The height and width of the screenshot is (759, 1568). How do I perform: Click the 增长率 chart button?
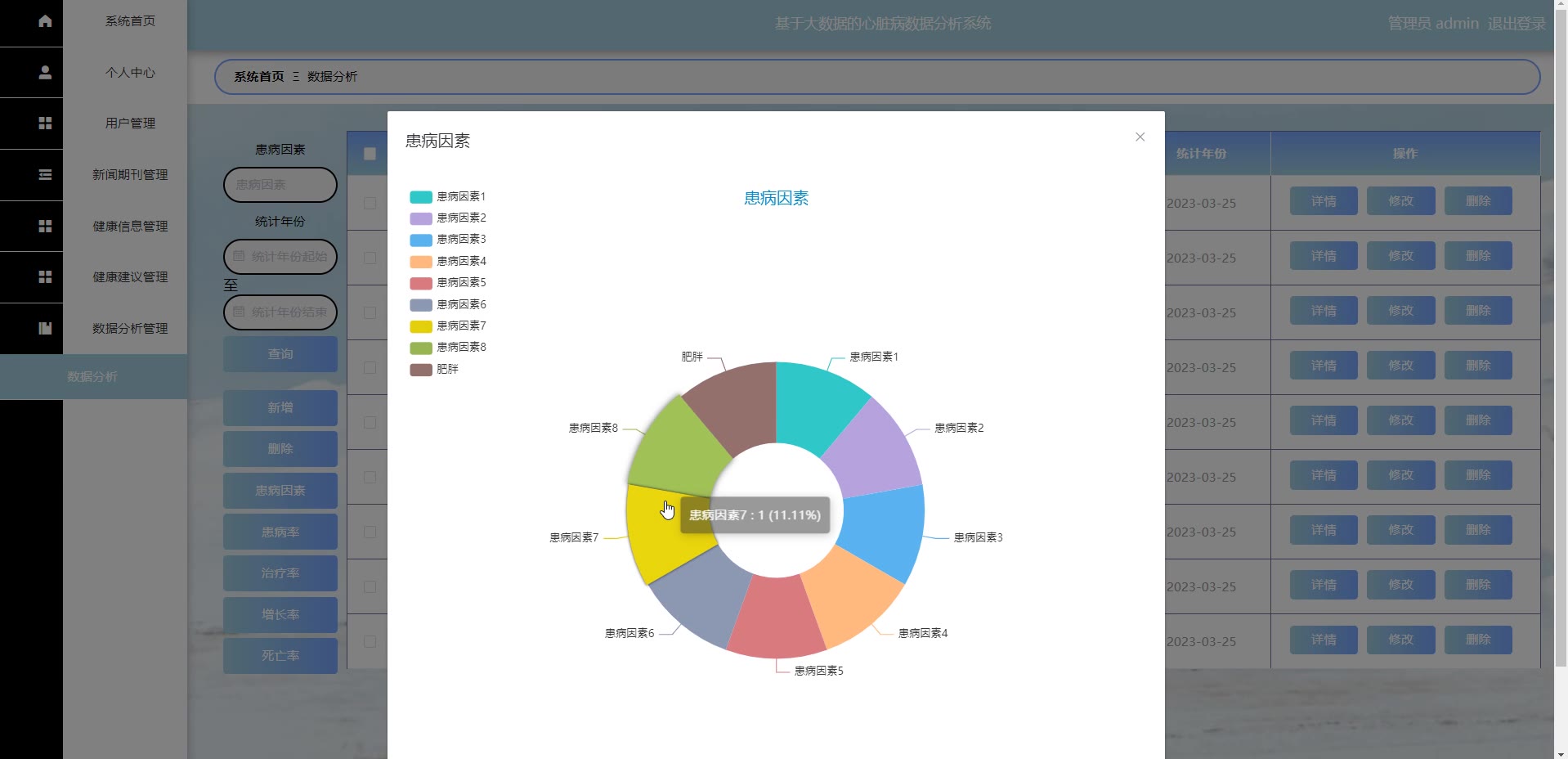coord(280,615)
